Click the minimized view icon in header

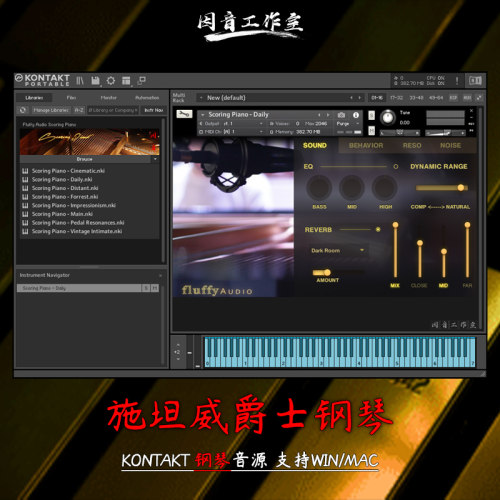tap(142, 80)
